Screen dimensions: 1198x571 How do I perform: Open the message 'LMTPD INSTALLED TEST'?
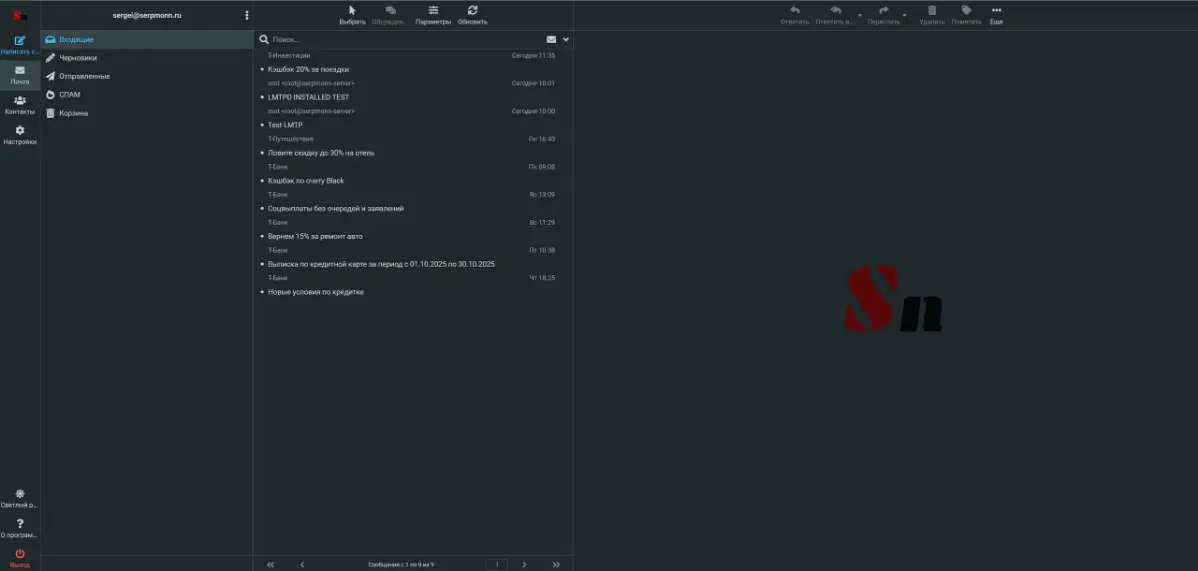coord(308,97)
